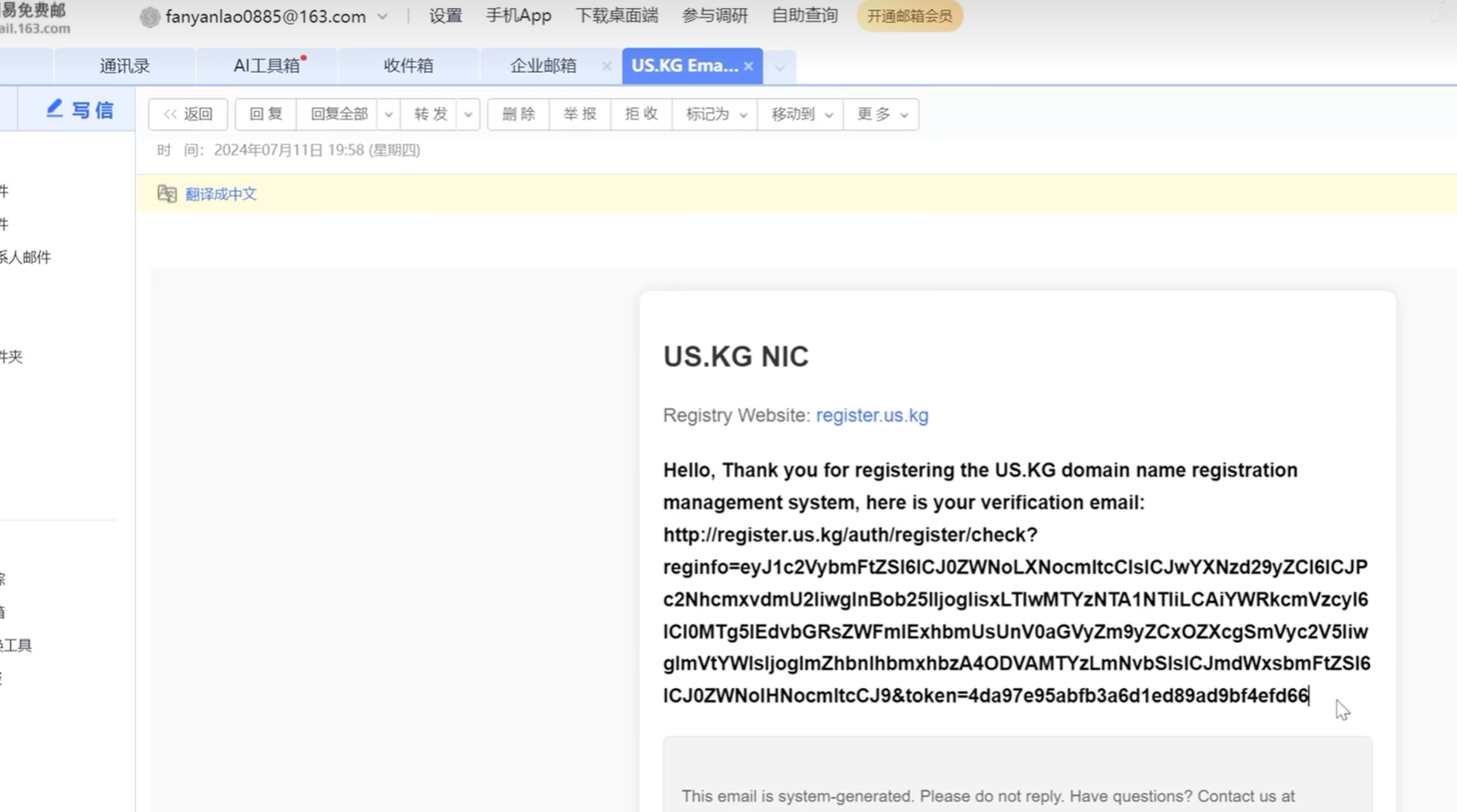Screen dimensions: 1457x812
Task: Close the 企业邮箱 tab
Action: (x=607, y=66)
